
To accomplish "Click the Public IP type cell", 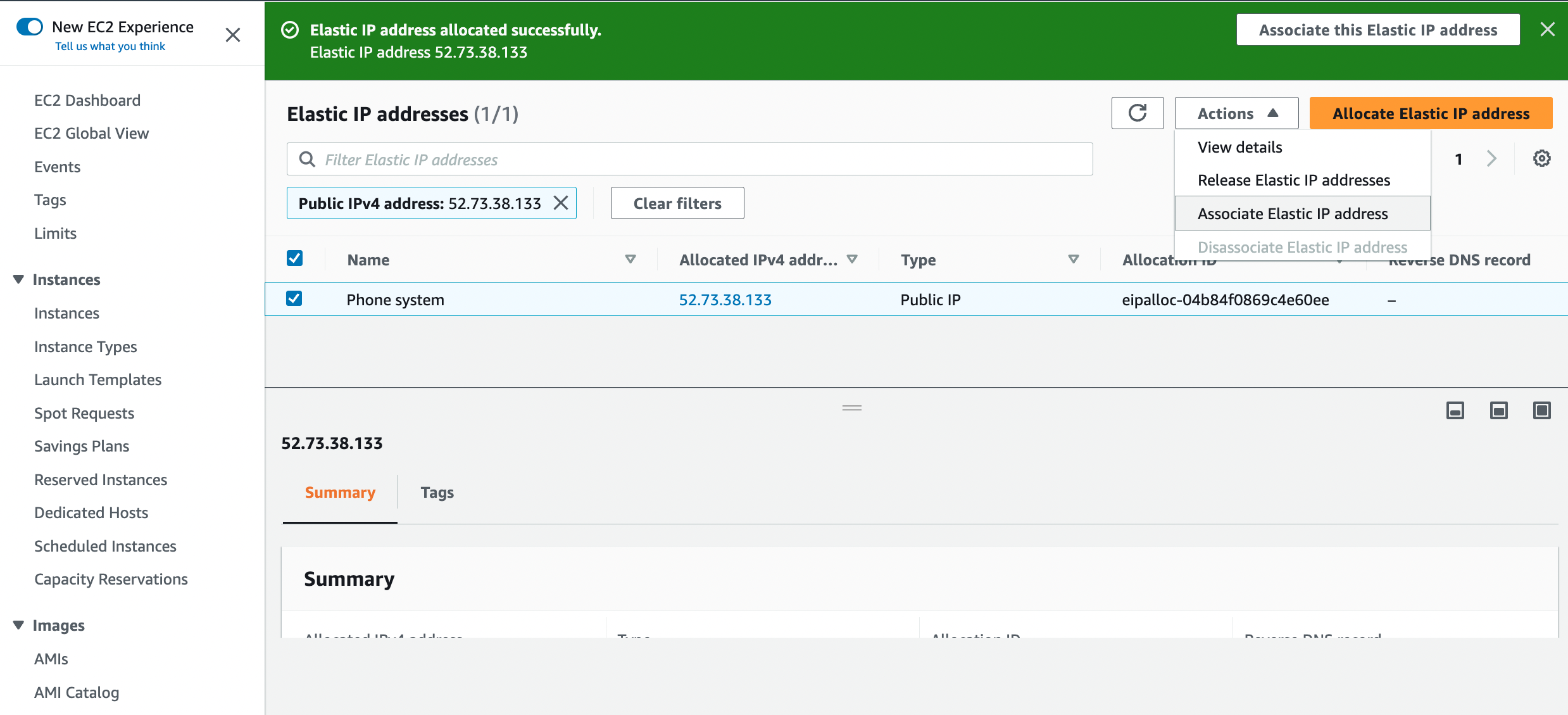I will click(930, 300).
